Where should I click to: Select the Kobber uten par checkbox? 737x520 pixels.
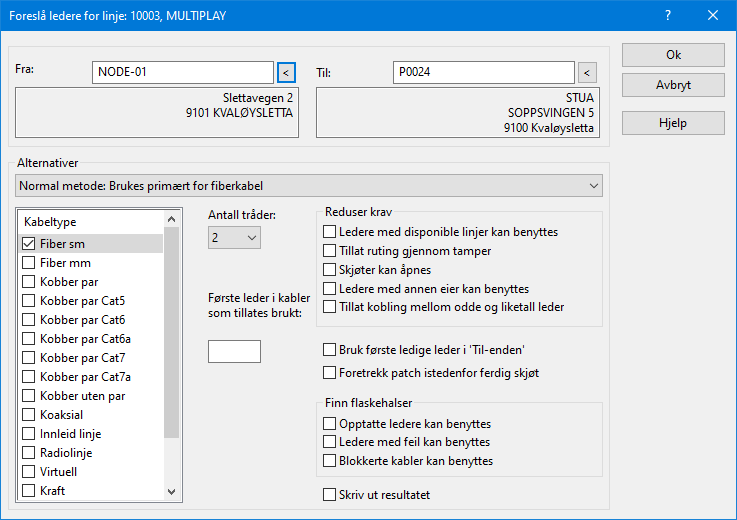pos(29,396)
